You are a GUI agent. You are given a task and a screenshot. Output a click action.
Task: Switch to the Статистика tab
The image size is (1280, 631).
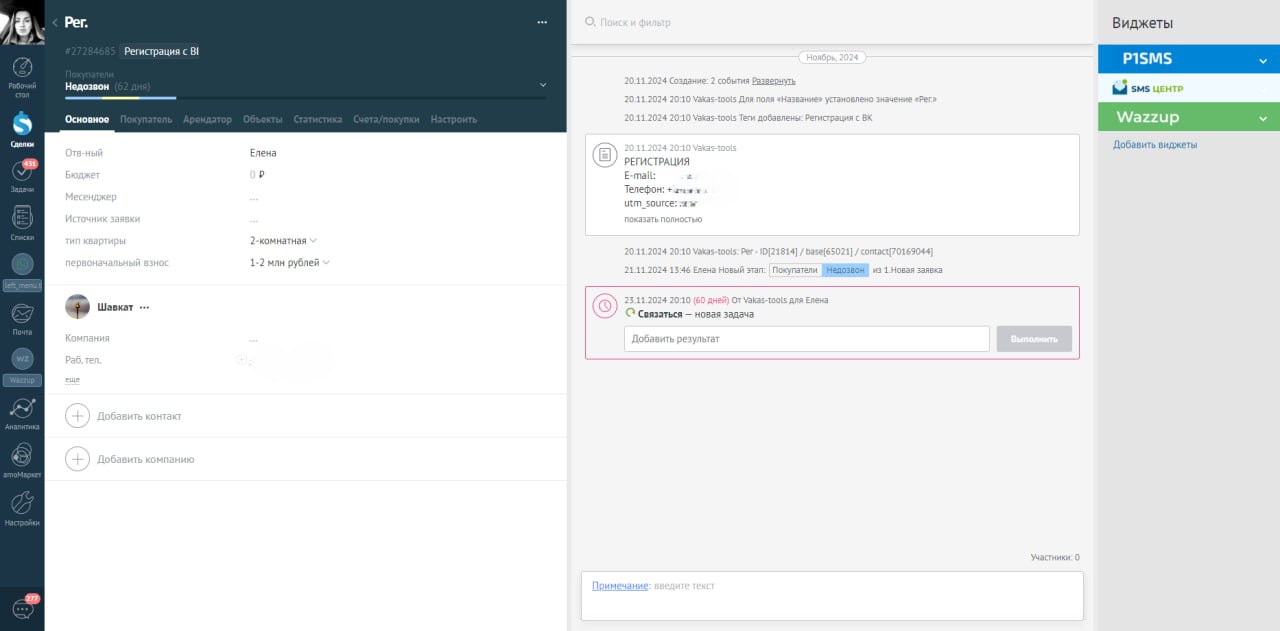click(x=318, y=120)
